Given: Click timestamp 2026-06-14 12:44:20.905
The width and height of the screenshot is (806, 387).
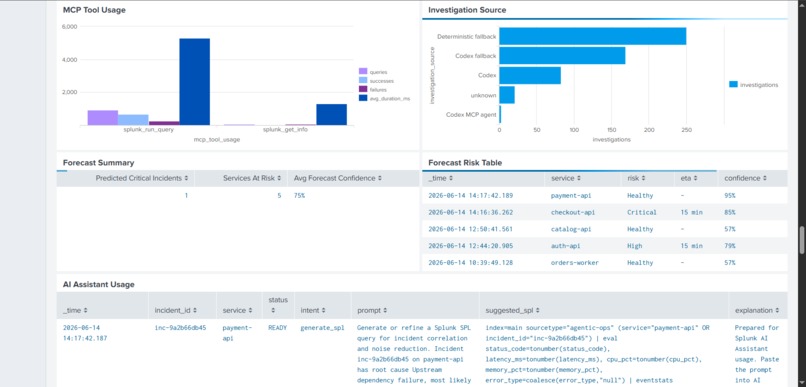Looking at the screenshot, I should click(x=470, y=246).
